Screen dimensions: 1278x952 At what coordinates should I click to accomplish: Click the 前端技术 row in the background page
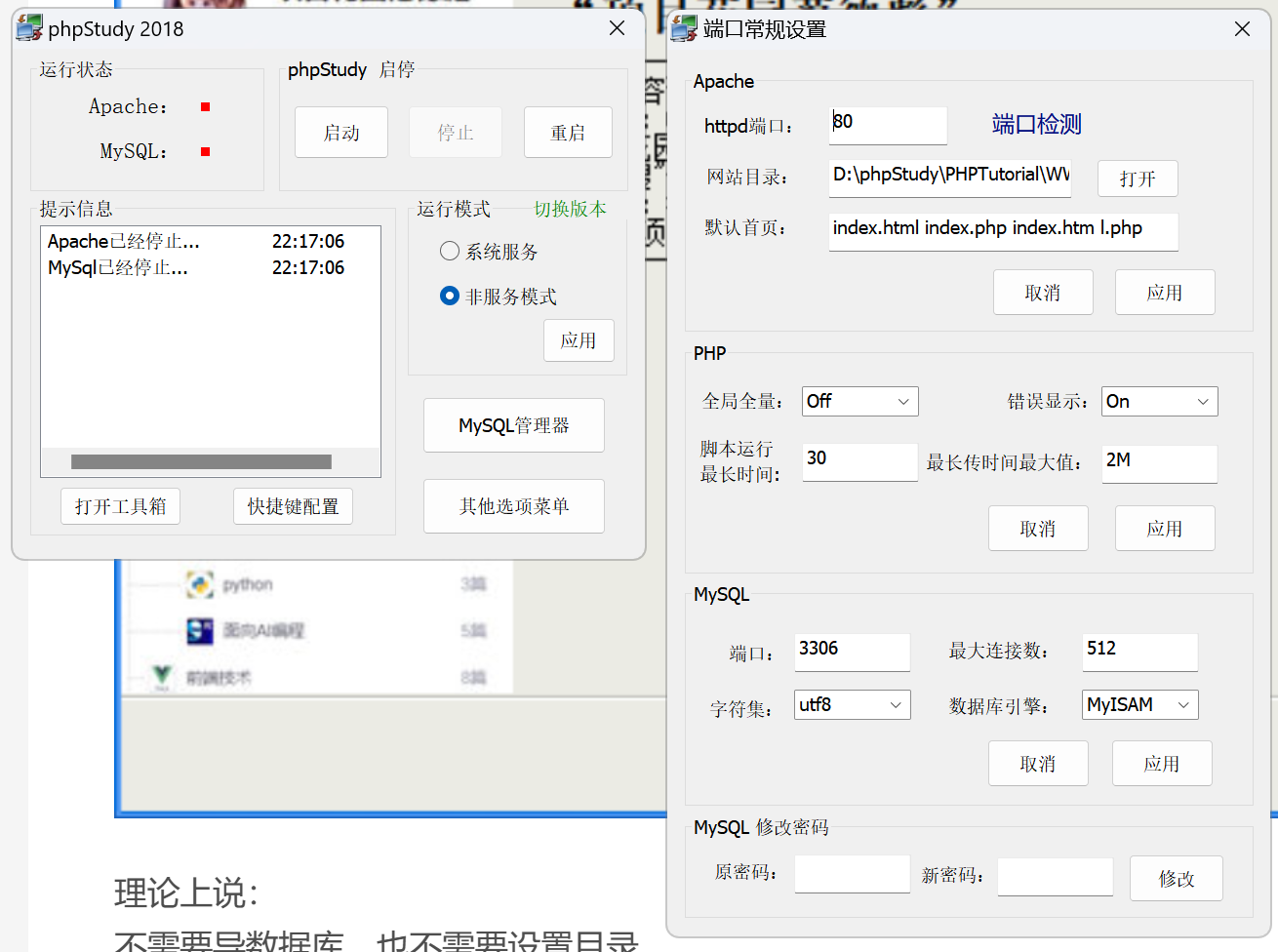click(x=318, y=677)
